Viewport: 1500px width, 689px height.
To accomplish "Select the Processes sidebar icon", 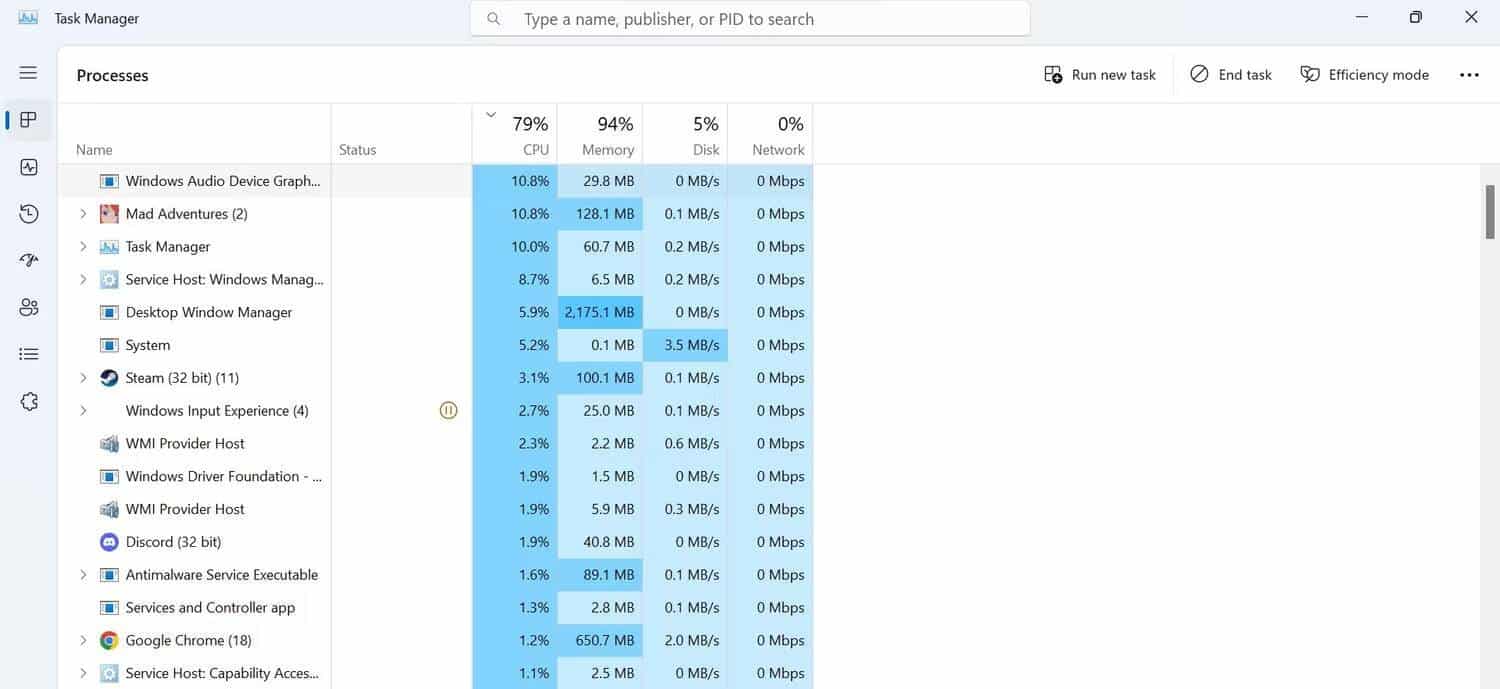I will point(27,119).
